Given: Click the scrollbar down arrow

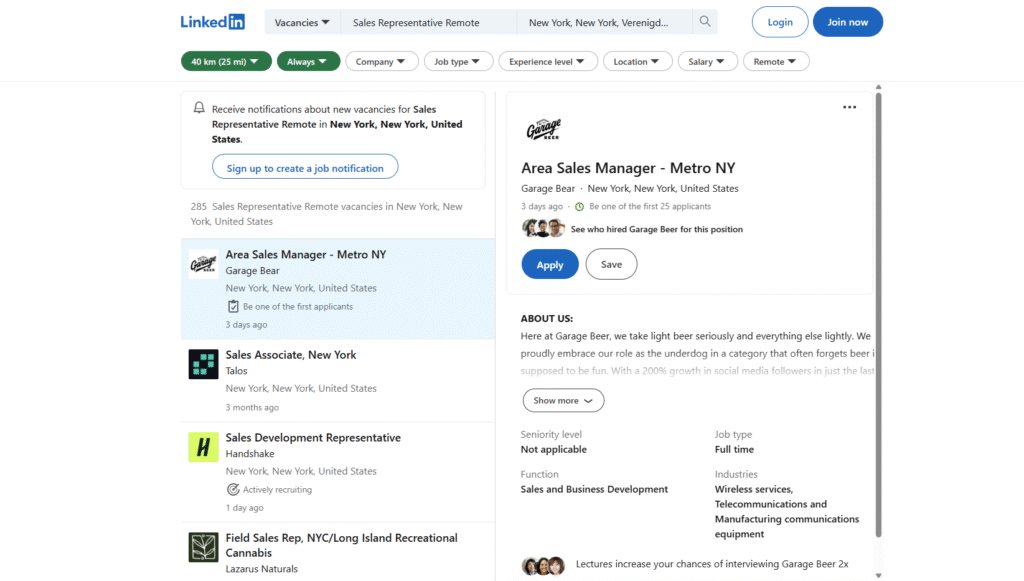Looking at the screenshot, I should tap(878, 575).
